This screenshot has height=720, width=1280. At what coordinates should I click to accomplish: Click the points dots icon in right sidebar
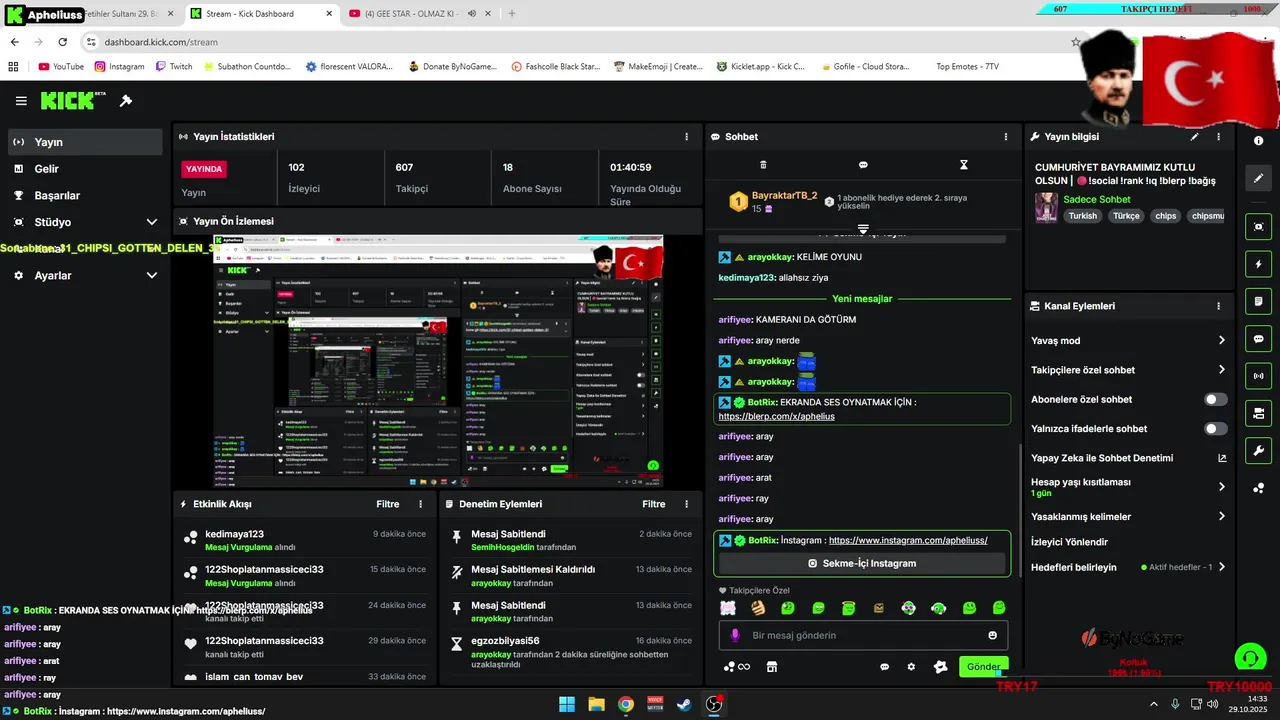tap(1259, 488)
